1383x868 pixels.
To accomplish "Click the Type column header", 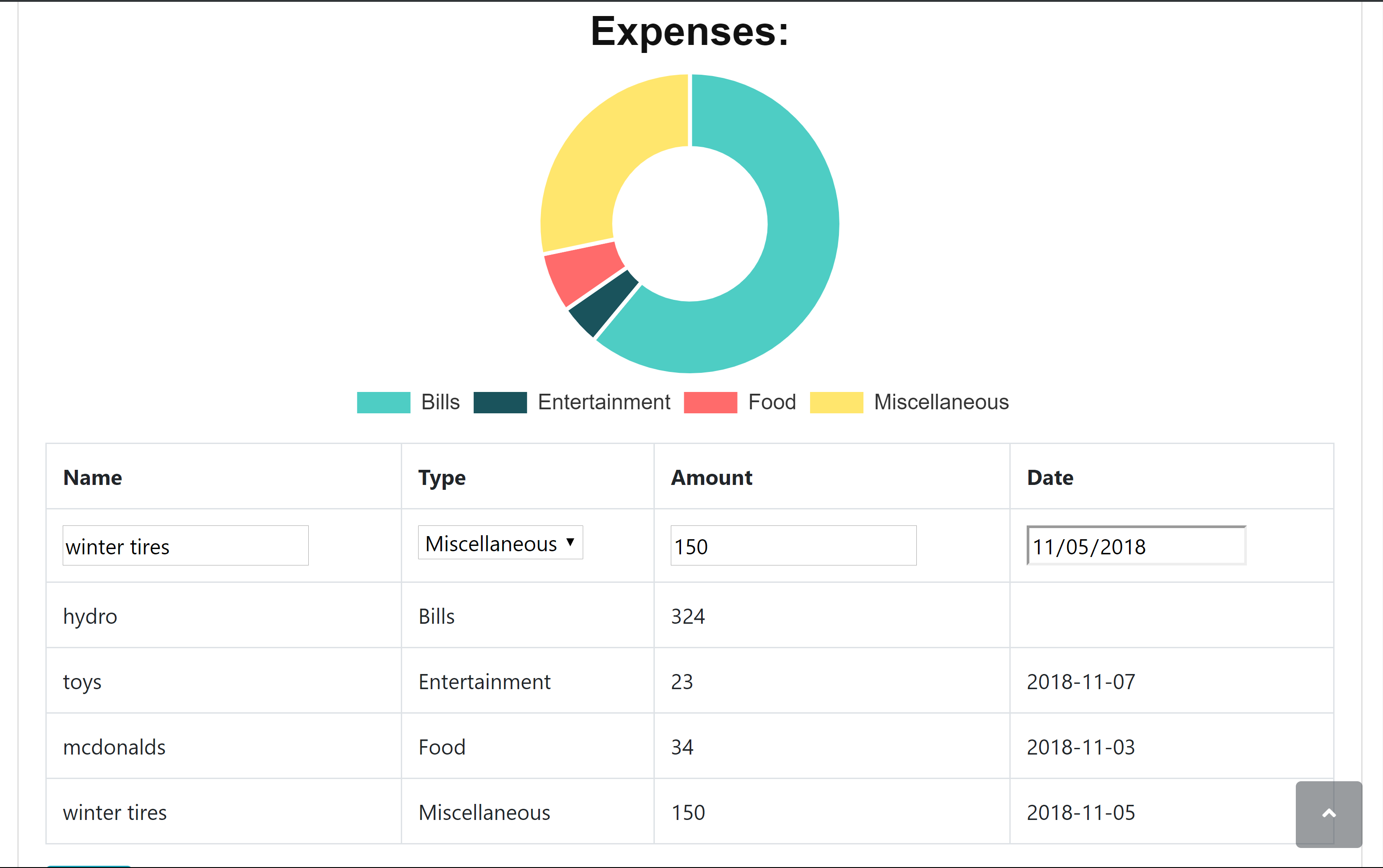I will (x=441, y=478).
